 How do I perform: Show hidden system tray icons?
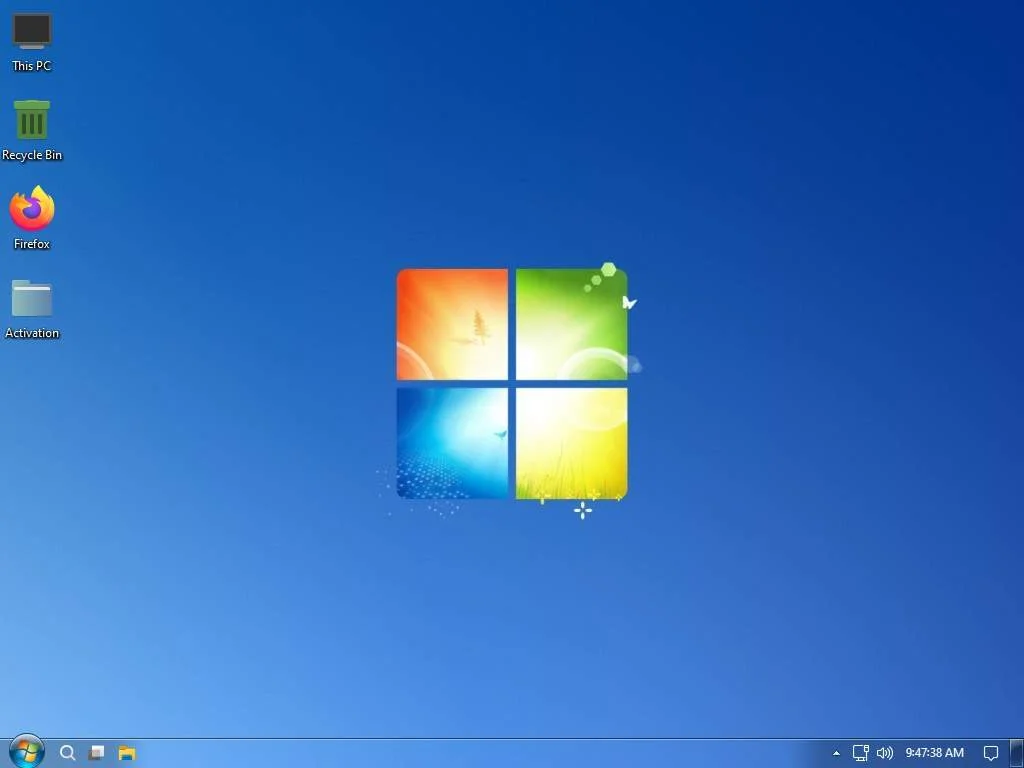pyautogui.click(x=836, y=754)
